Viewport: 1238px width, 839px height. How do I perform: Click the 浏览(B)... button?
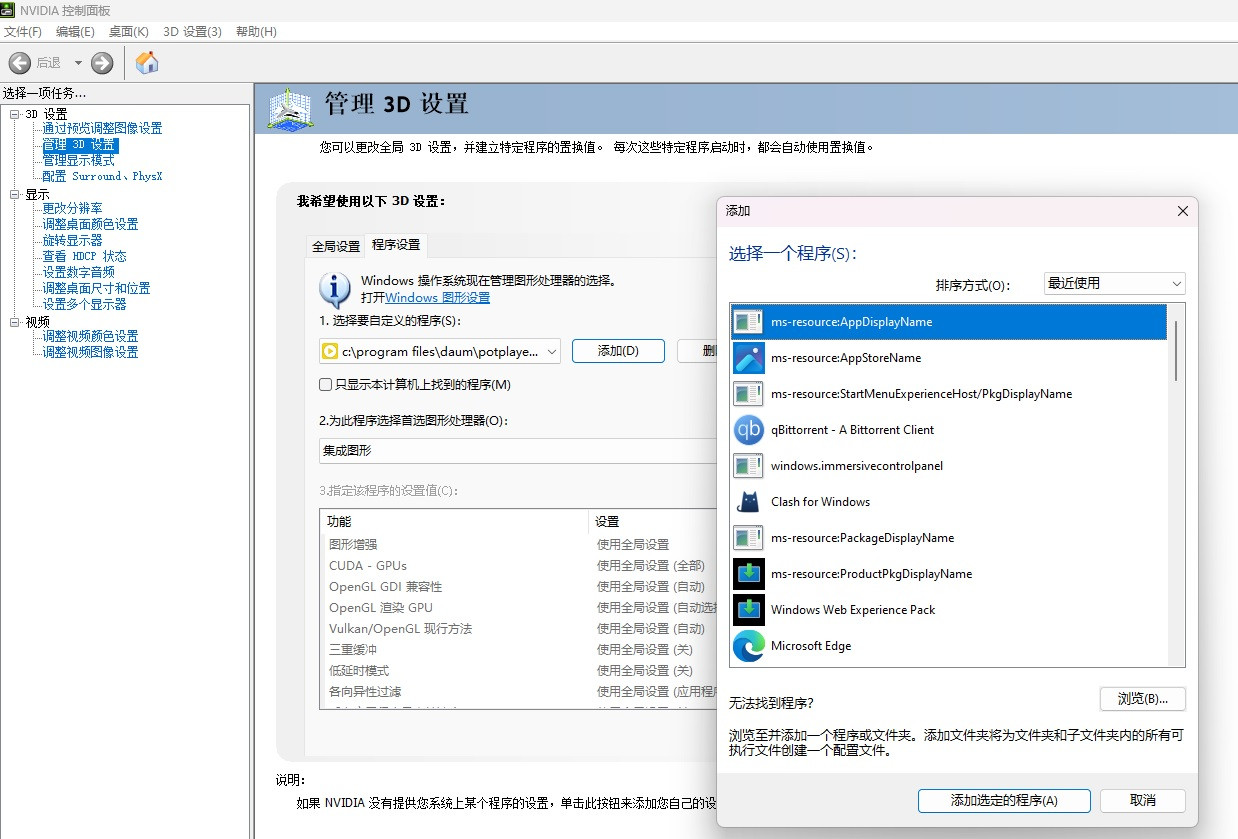tap(1142, 699)
